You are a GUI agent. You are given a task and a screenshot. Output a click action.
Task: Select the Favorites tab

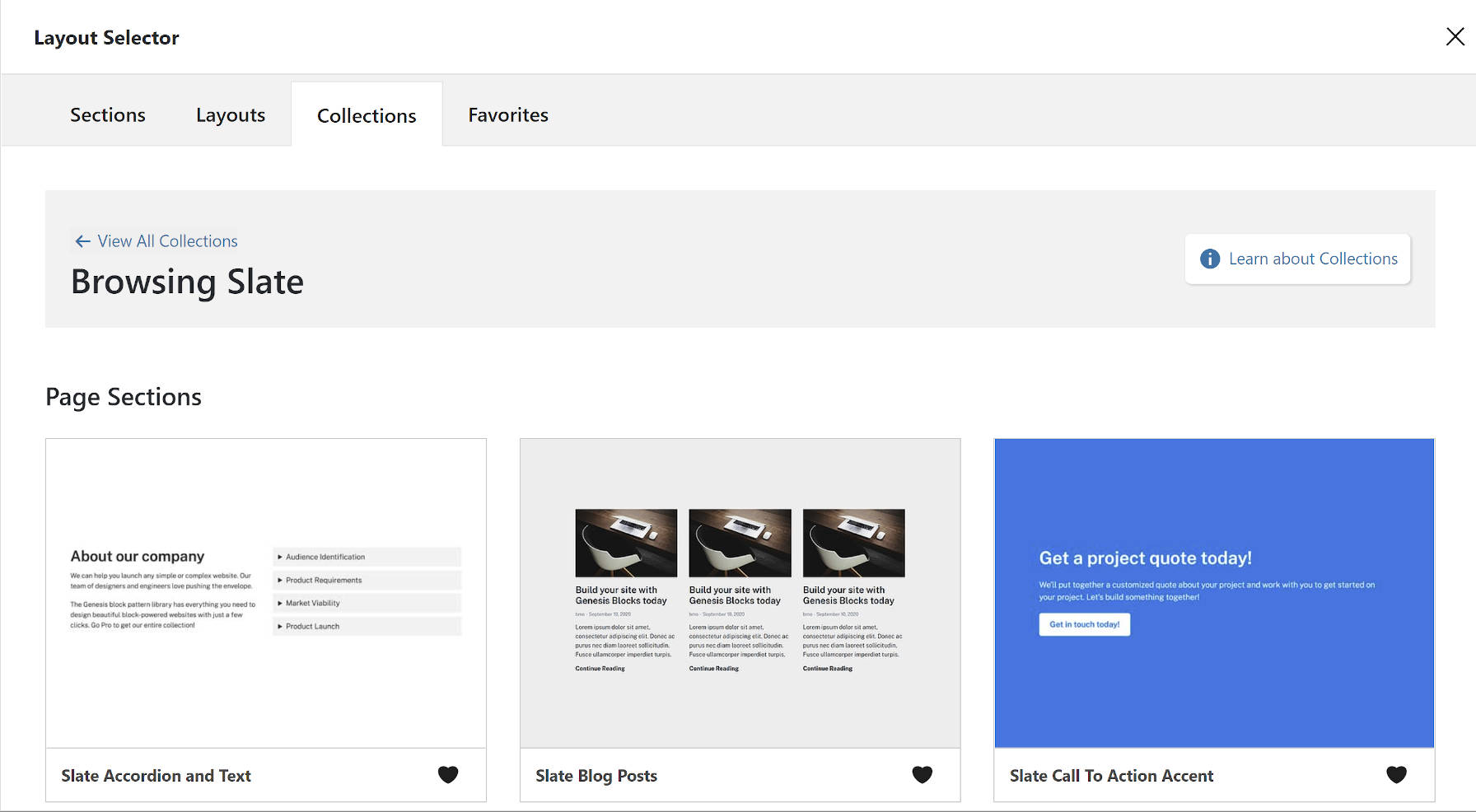(507, 114)
